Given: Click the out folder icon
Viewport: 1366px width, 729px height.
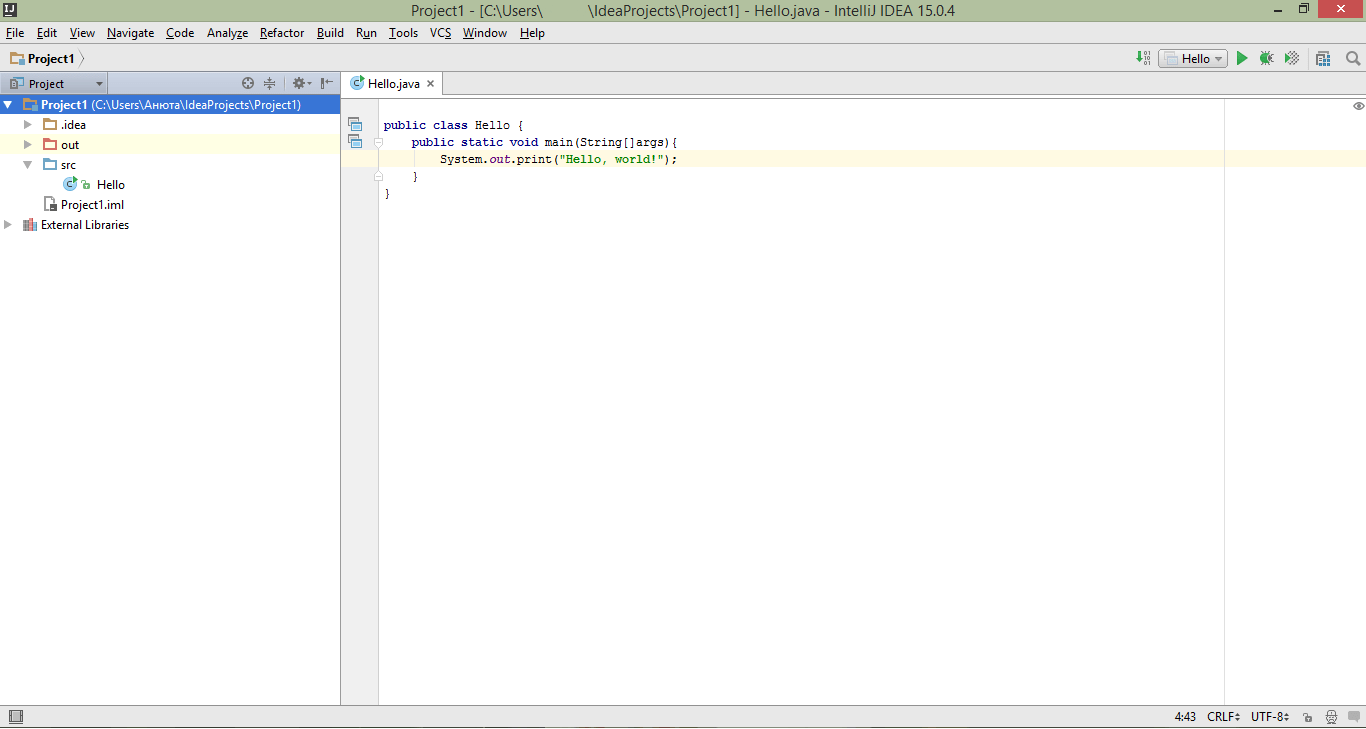Looking at the screenshot, I should click(50, 144).
